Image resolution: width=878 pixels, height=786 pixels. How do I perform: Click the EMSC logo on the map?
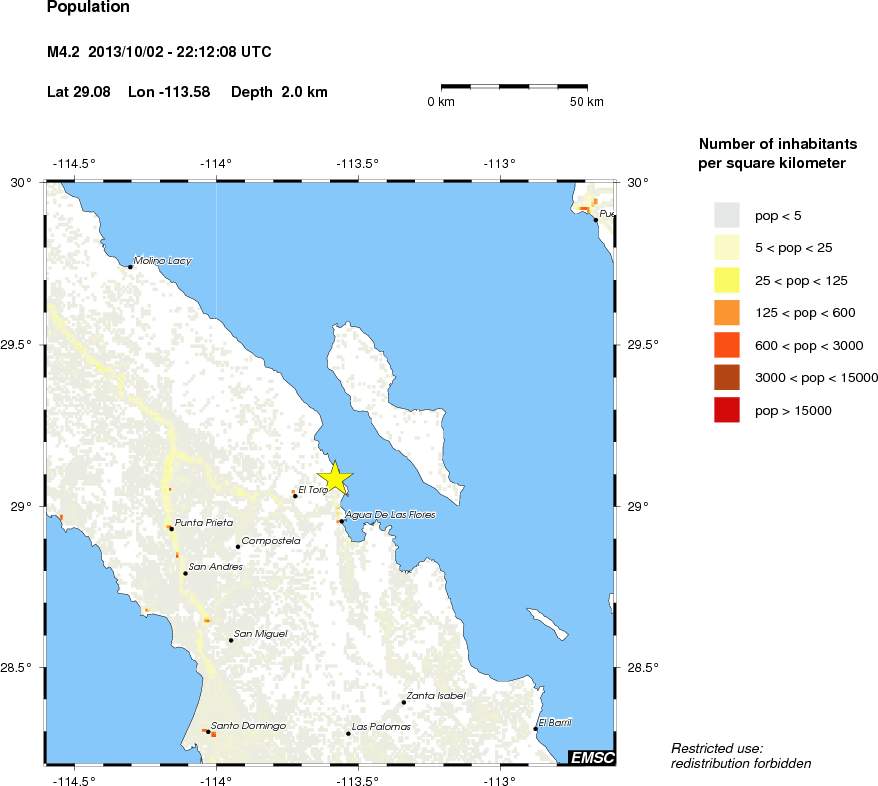tap(591, 758)
